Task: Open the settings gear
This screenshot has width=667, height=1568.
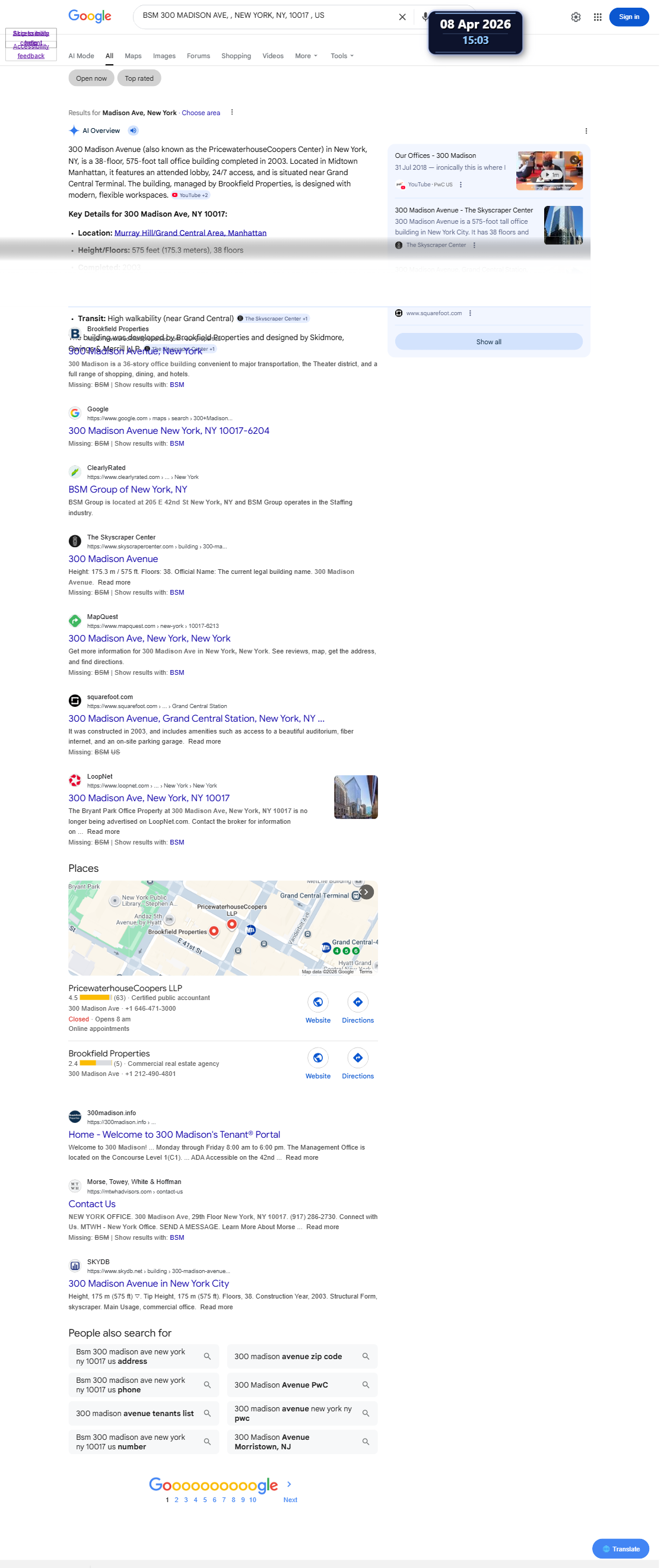Action: coord(576,17)
